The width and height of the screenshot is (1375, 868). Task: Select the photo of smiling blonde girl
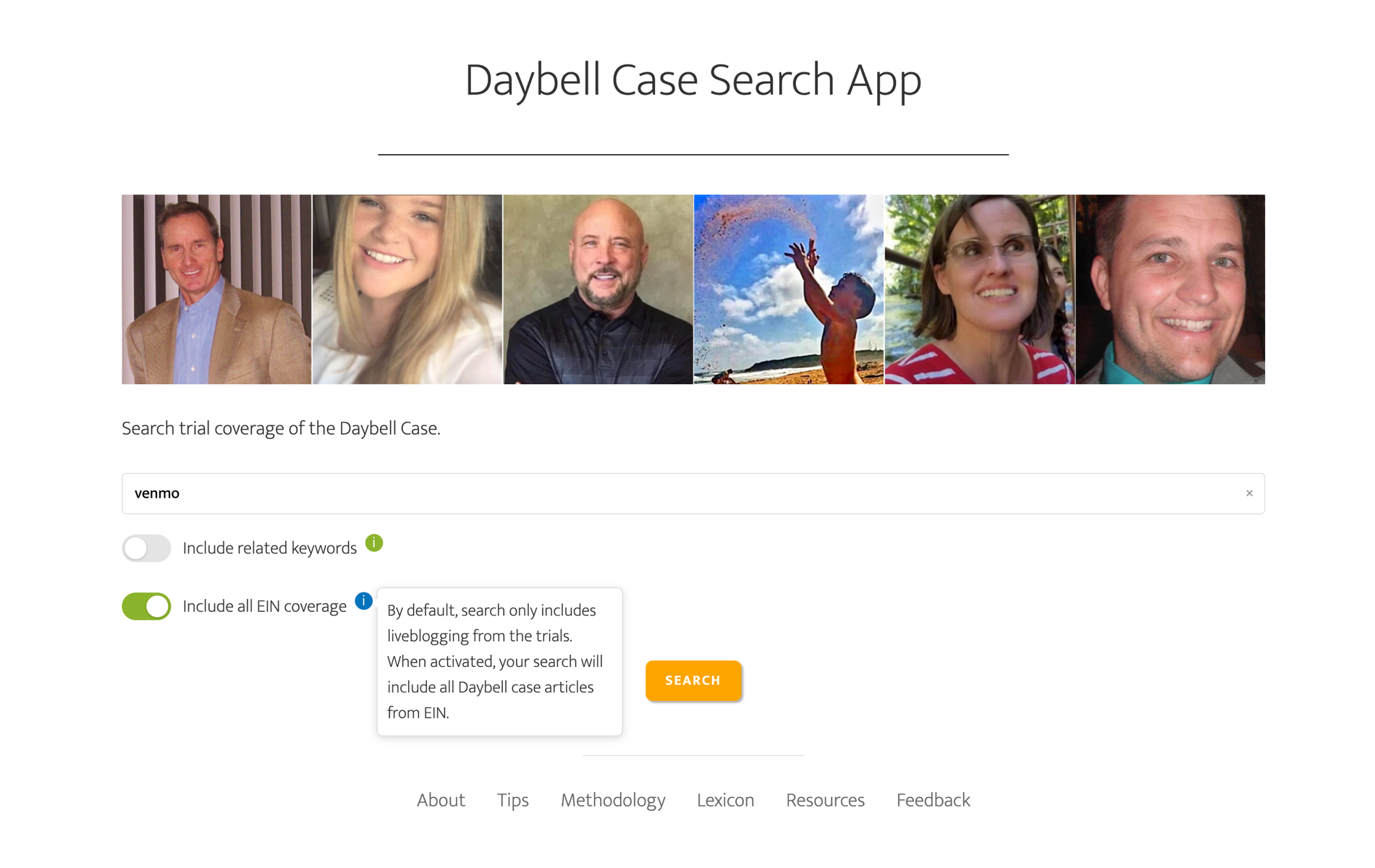(x=407, y=289)
